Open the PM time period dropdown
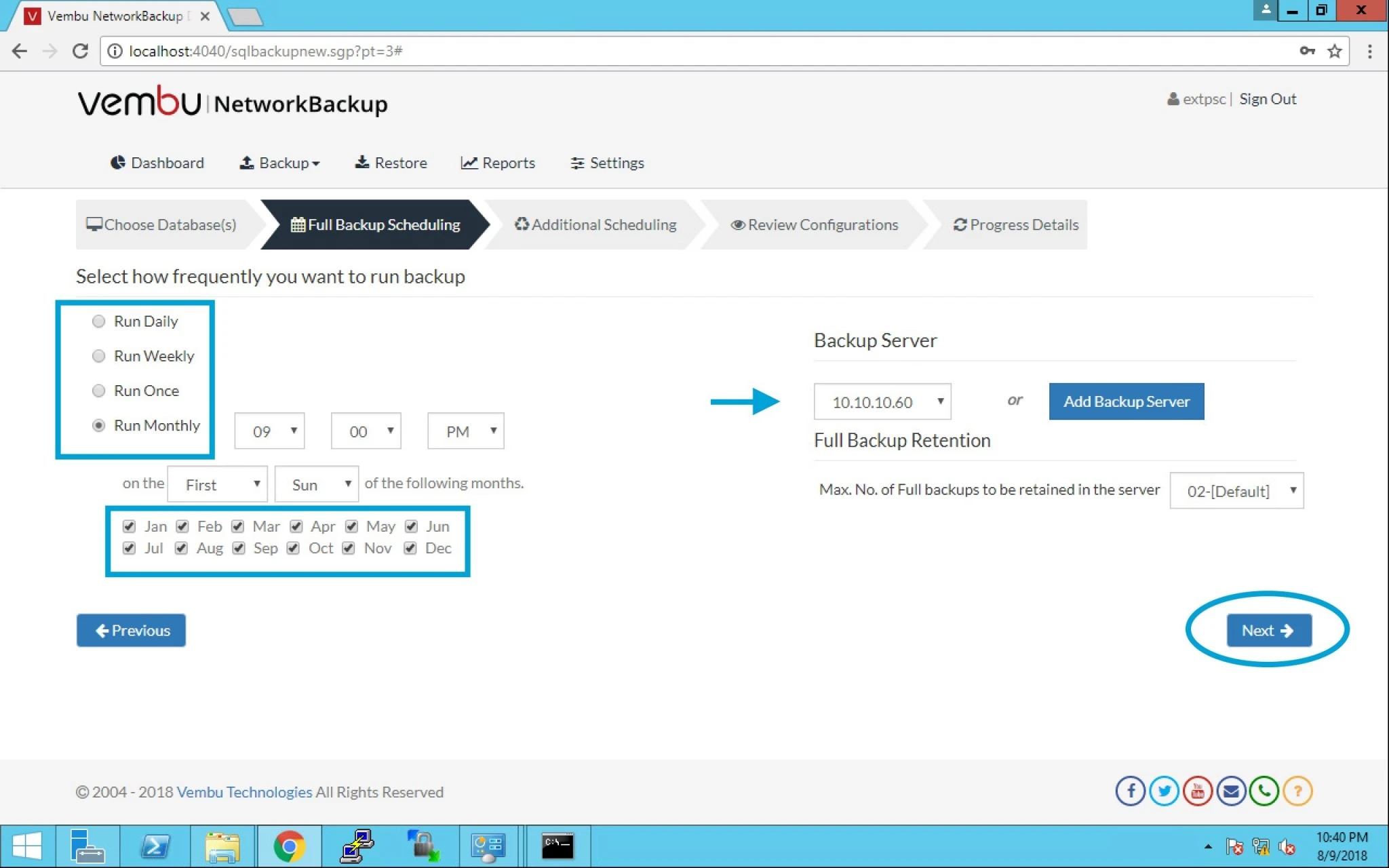 click(x=465, y=431)
